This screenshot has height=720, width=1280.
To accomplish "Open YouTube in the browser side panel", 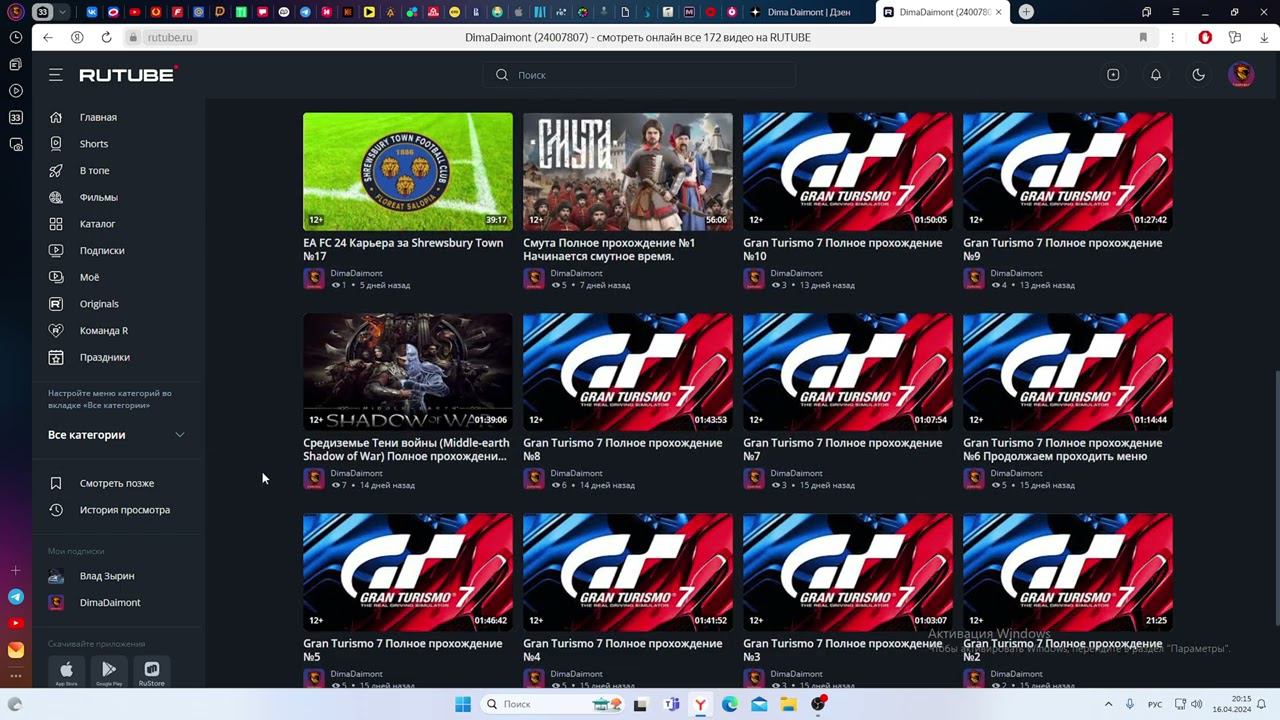I will coord(16,623).
